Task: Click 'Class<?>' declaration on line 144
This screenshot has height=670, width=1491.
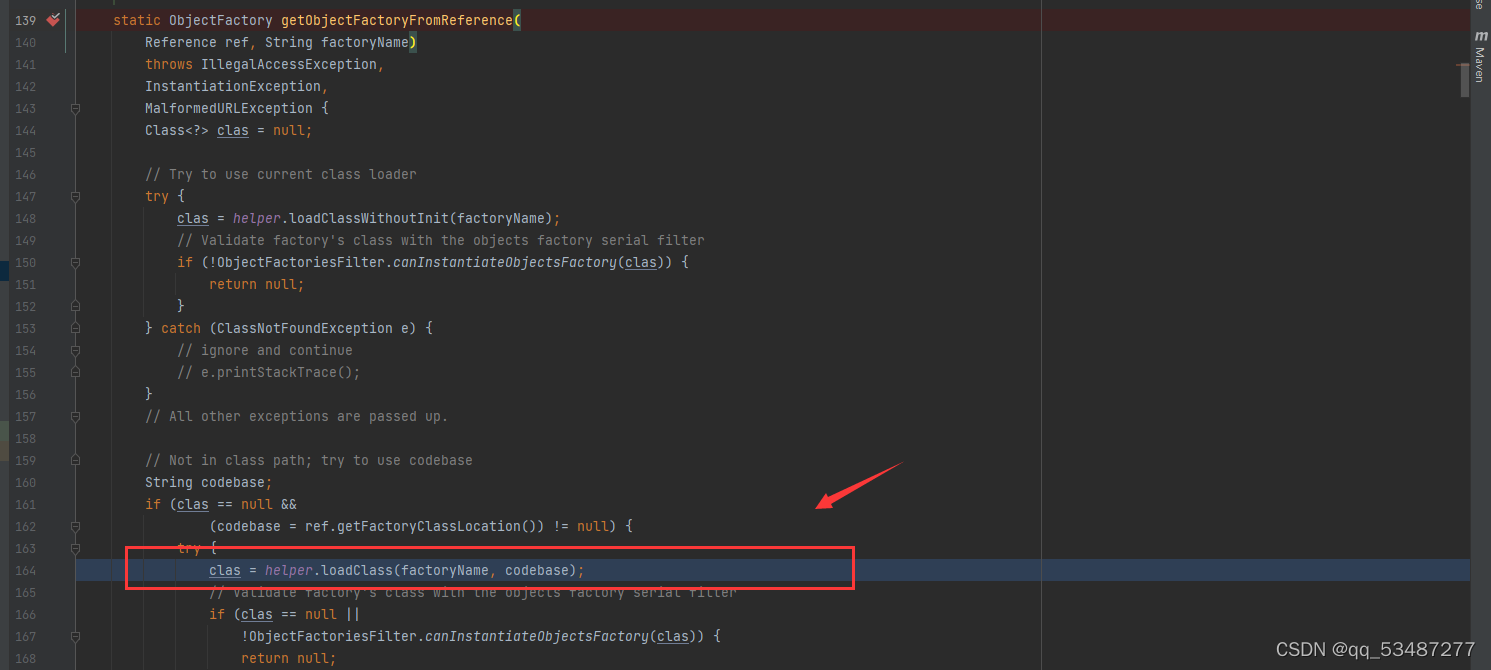Action: click(177, 130)
